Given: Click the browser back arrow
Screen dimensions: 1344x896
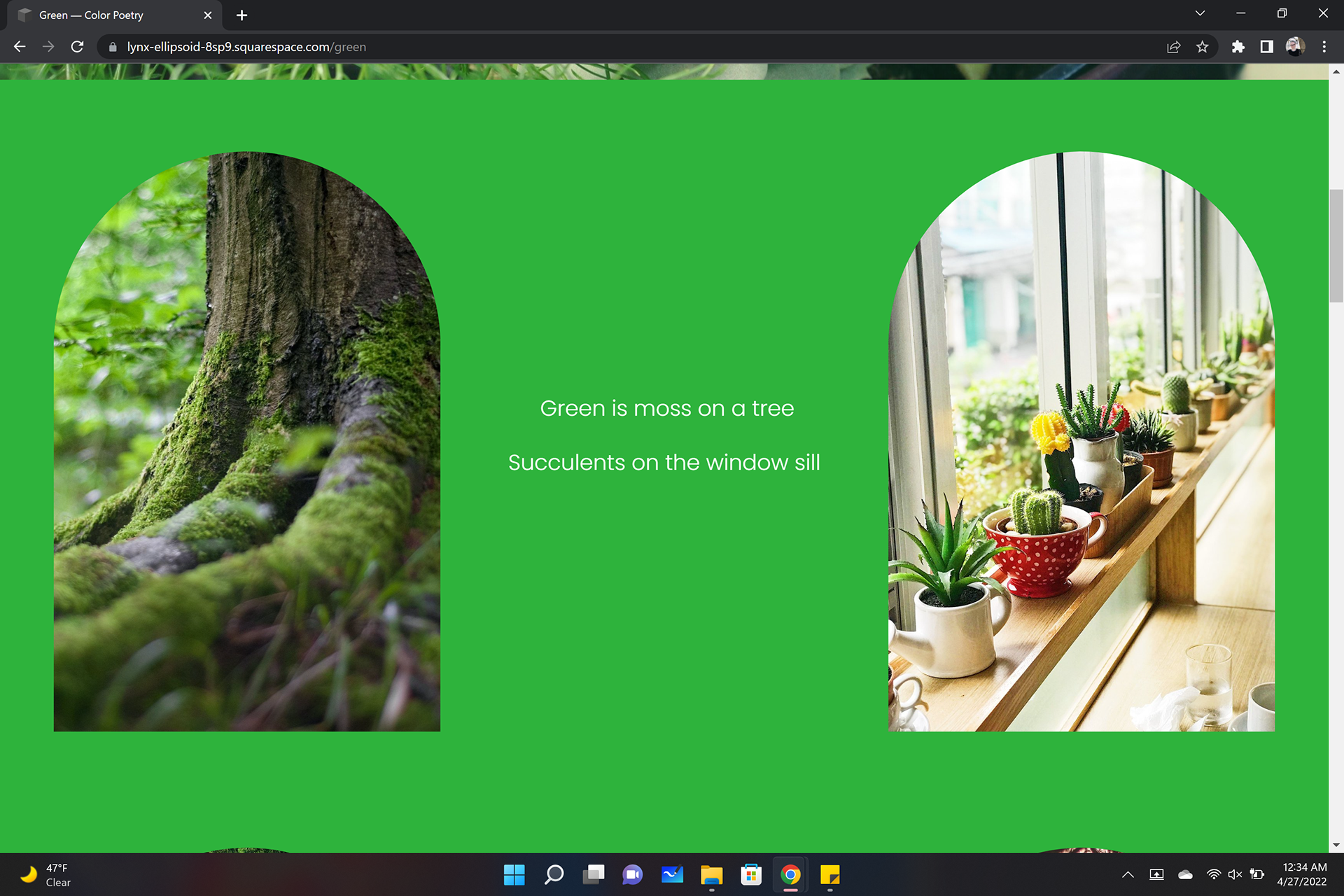Looking at the screenshot, I should pos(20,47).
